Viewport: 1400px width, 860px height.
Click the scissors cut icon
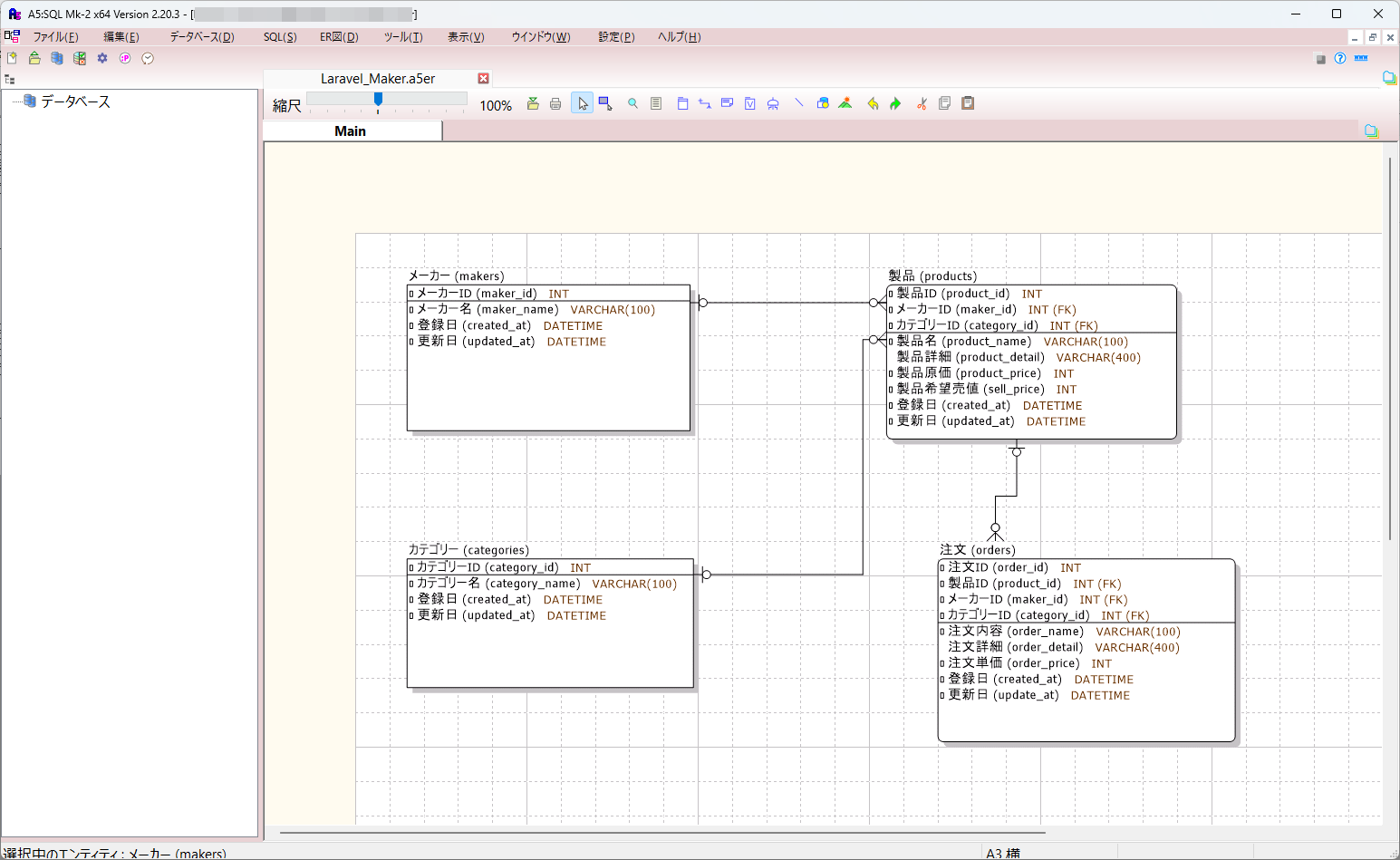(922, 104)
